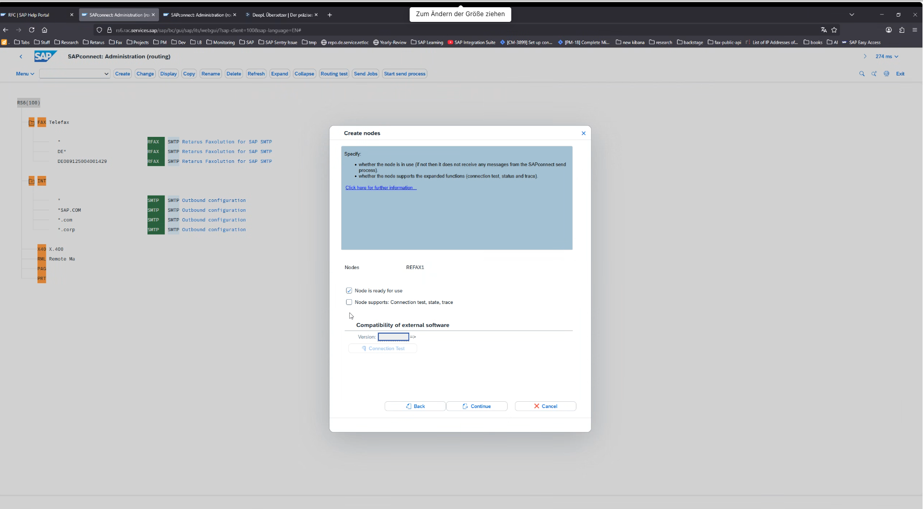Click the Expand toolbar button
The height and width of the screenshot is (509, 923).
click(x=280, y=74)
